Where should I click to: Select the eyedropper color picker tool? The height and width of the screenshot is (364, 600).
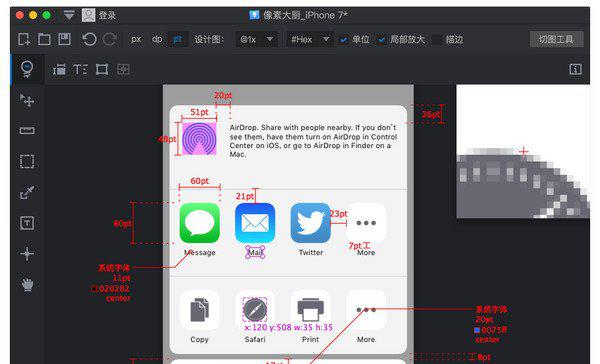click(x=27, y=192)
